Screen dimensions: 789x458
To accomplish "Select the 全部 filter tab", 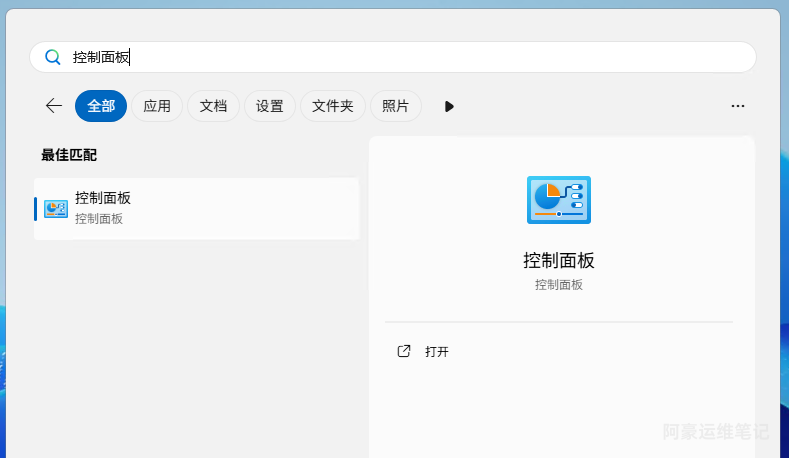I will 101,106.
